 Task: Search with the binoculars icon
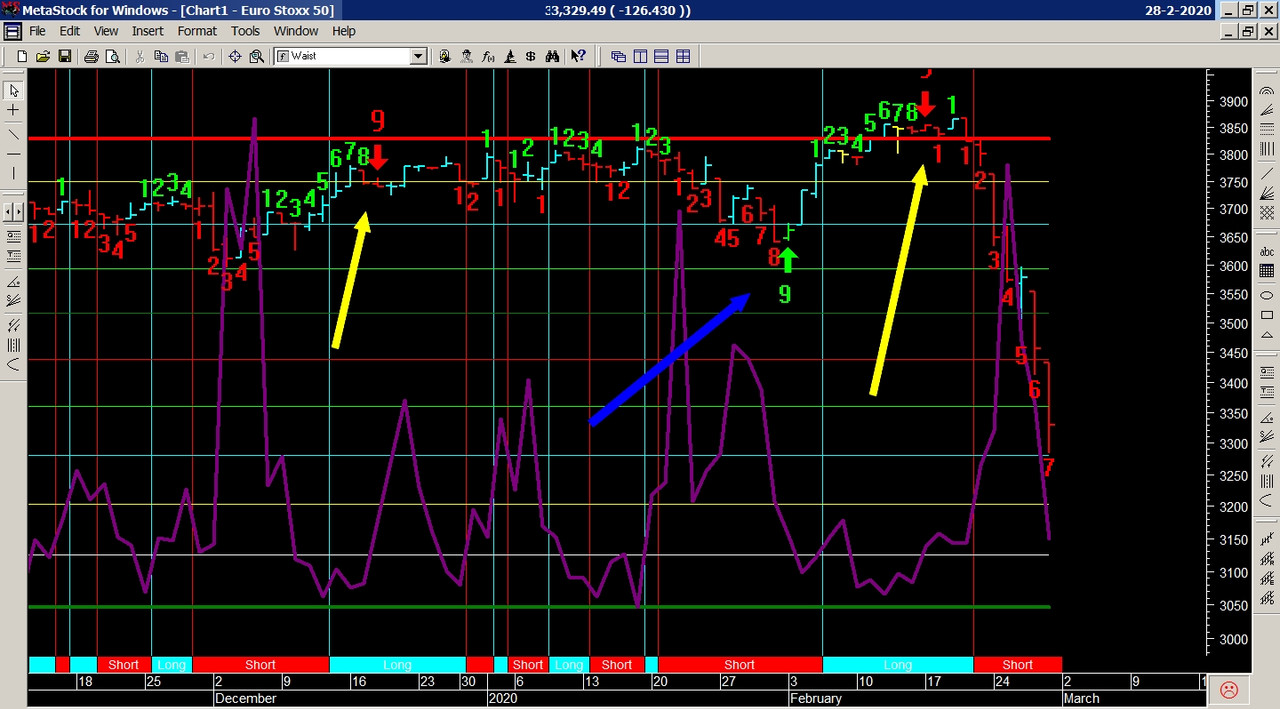click(552, 56)
